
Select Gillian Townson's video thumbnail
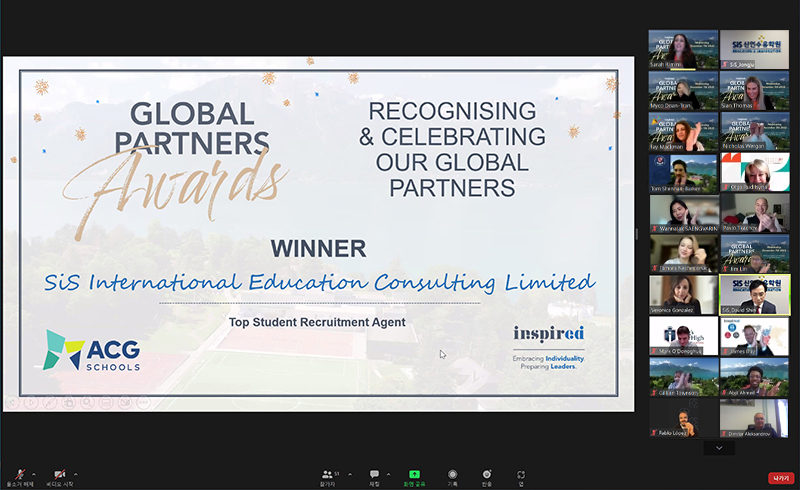pyautogui.click(x=683, y=377)
